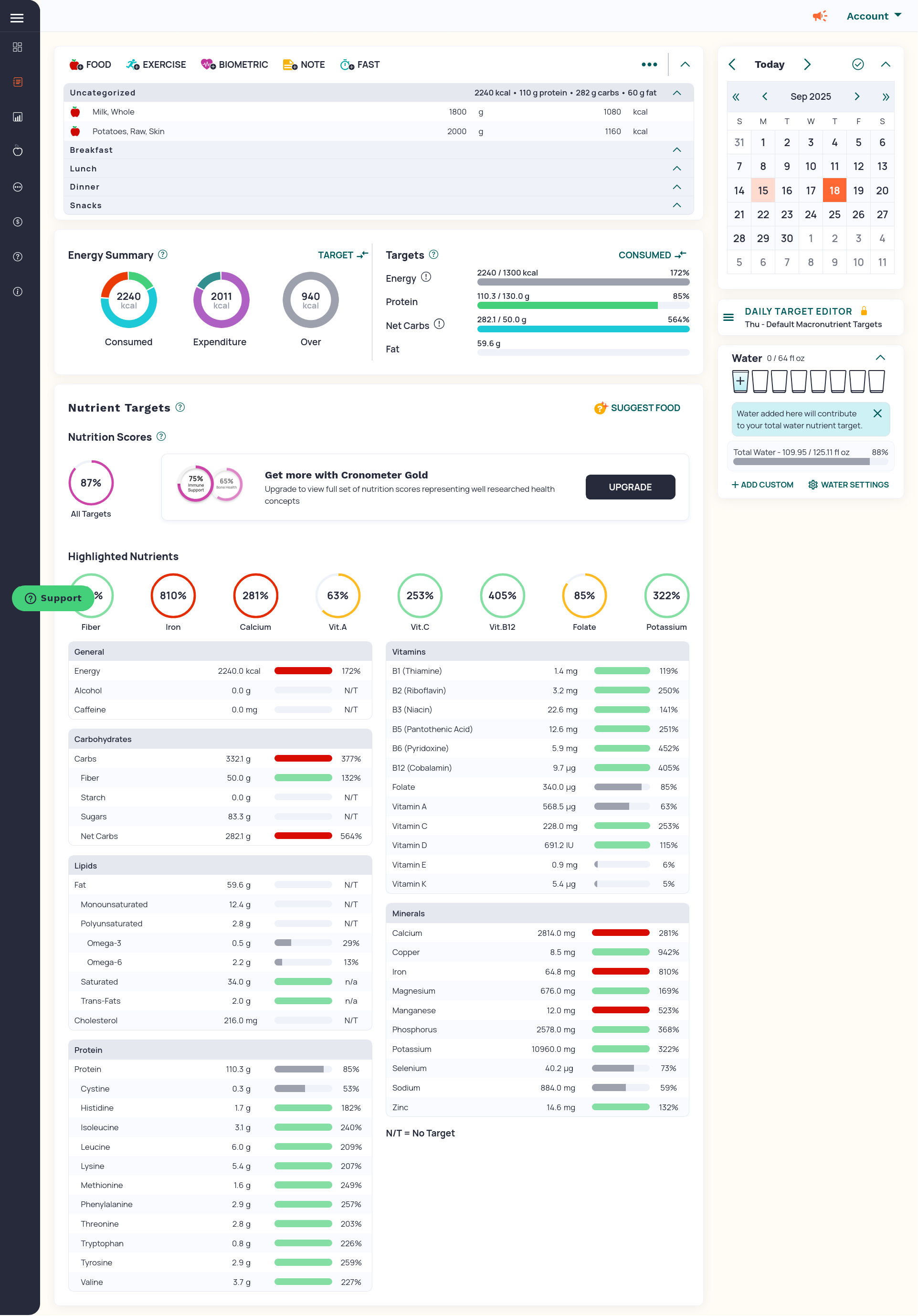The image size is (918, 1316).
Task: Click the help icon next to Targets
Action: click(434, 255)
